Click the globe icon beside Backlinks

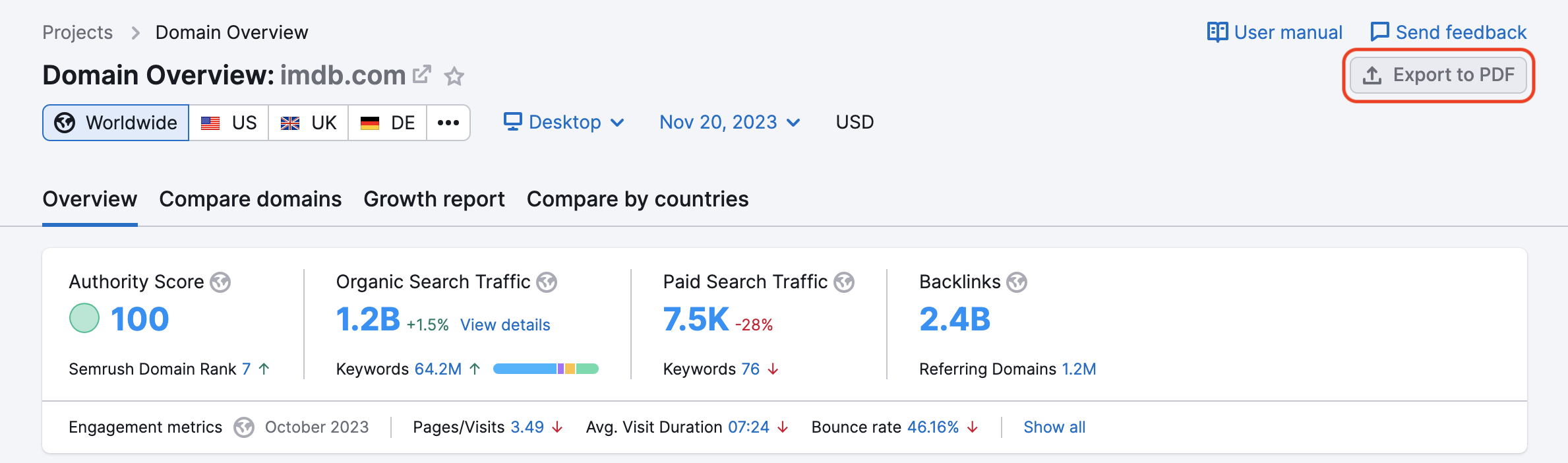pyautogui.click(x=1017, y=282)
